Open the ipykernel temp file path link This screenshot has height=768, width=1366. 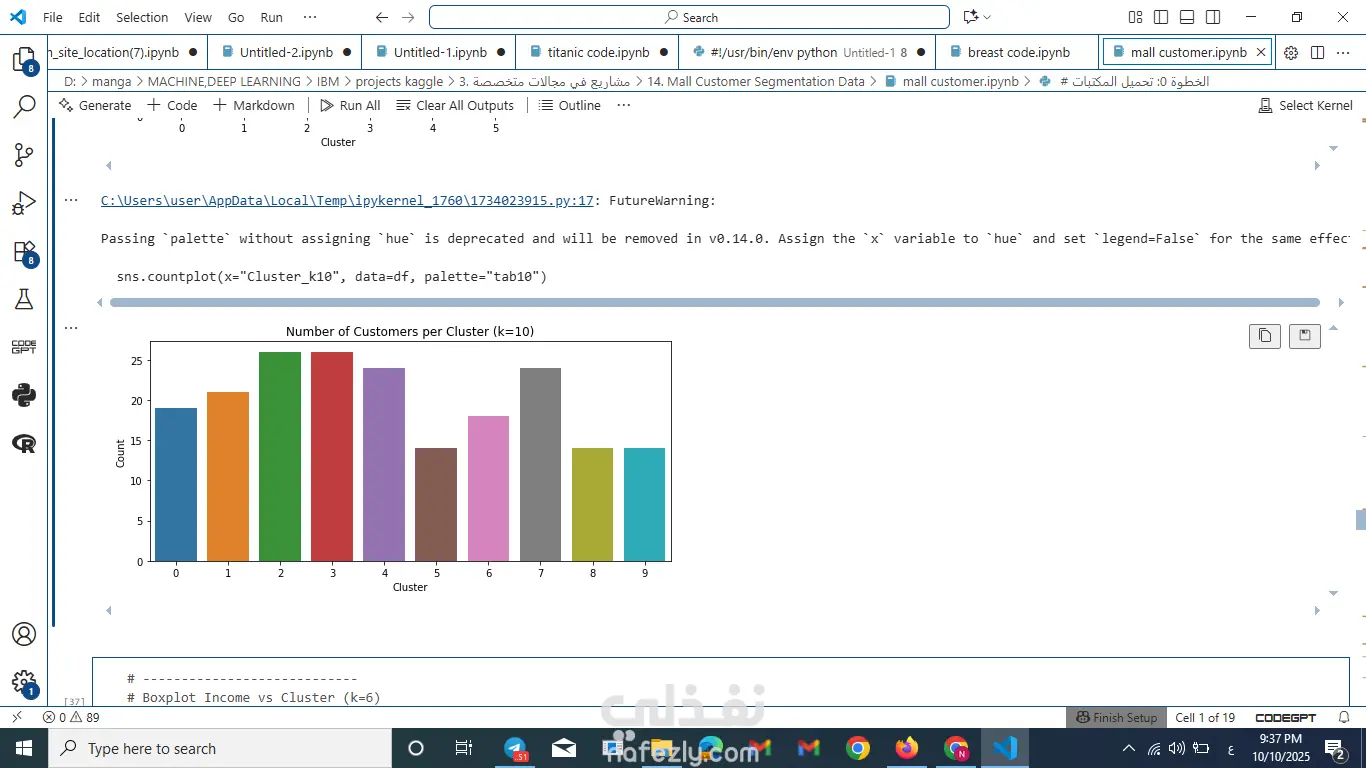pos(347,200)
